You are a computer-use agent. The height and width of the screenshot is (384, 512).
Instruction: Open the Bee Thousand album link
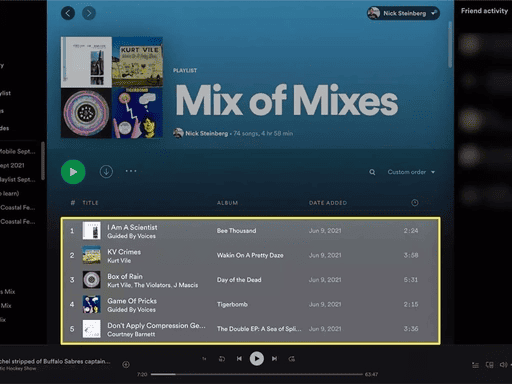click(236, 231)
